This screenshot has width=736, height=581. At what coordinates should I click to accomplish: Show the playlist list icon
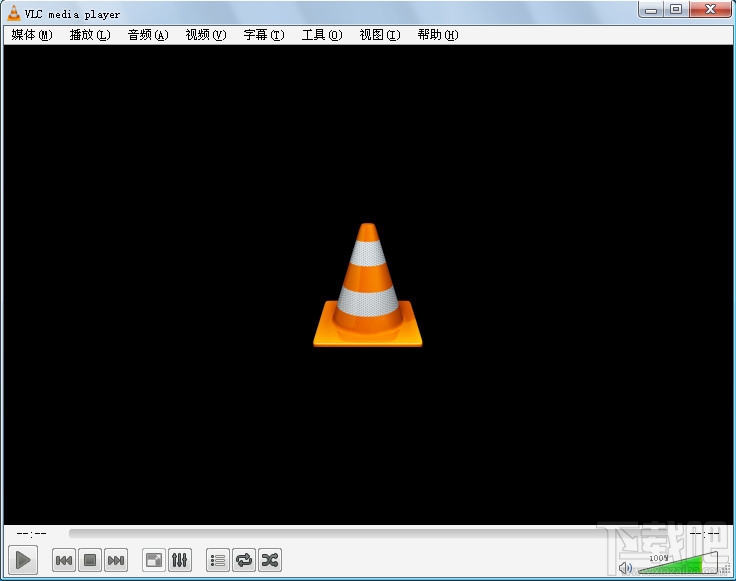tap(218, 560)
